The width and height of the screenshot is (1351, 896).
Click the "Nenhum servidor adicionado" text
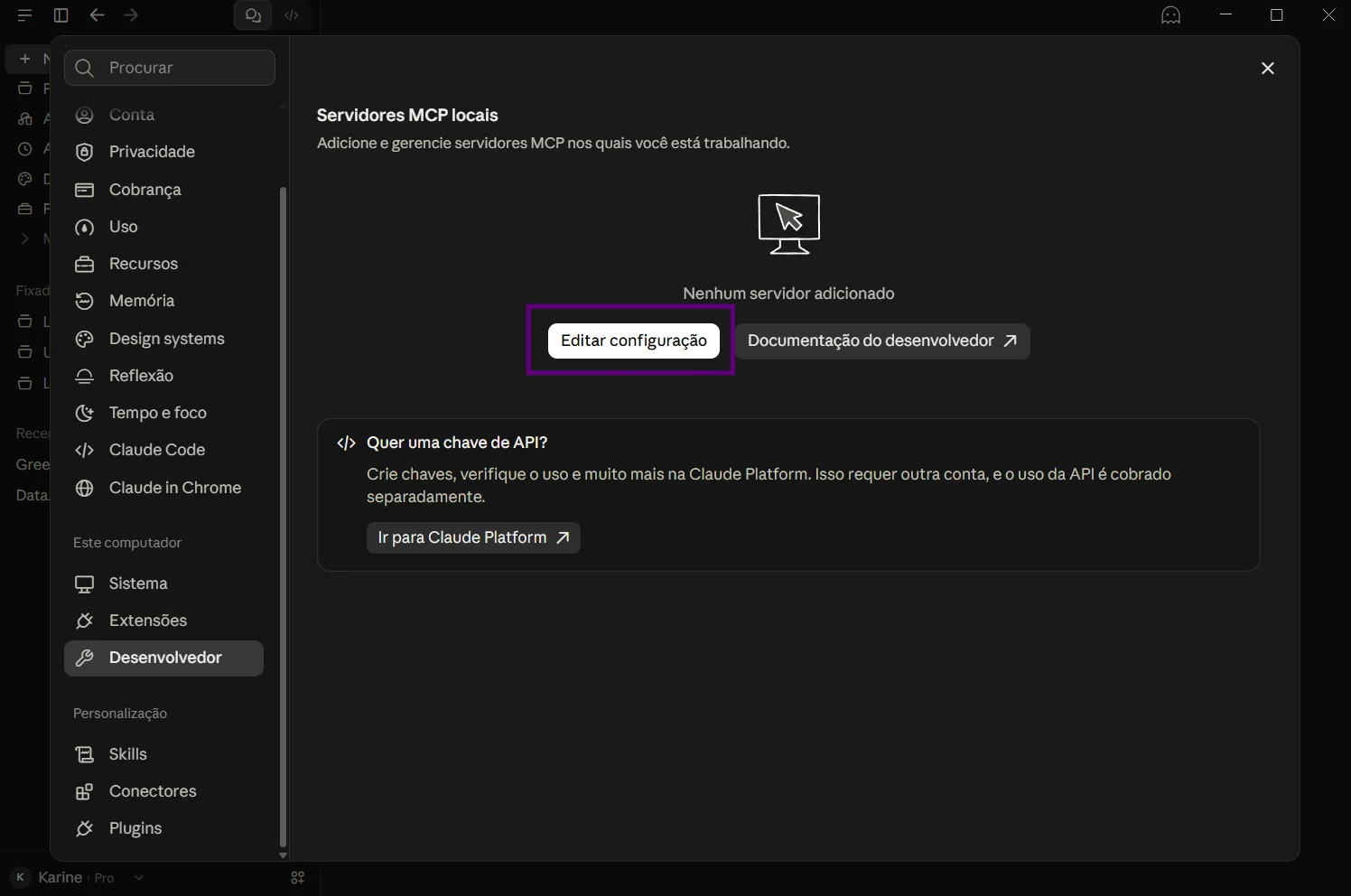tap(788, 294)
